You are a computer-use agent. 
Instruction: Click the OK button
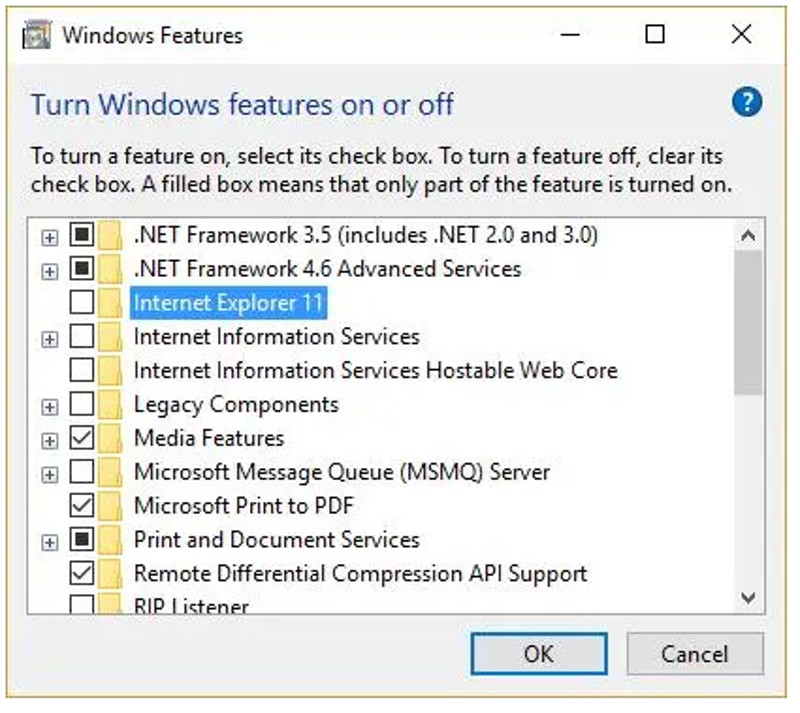pos(538,654)
